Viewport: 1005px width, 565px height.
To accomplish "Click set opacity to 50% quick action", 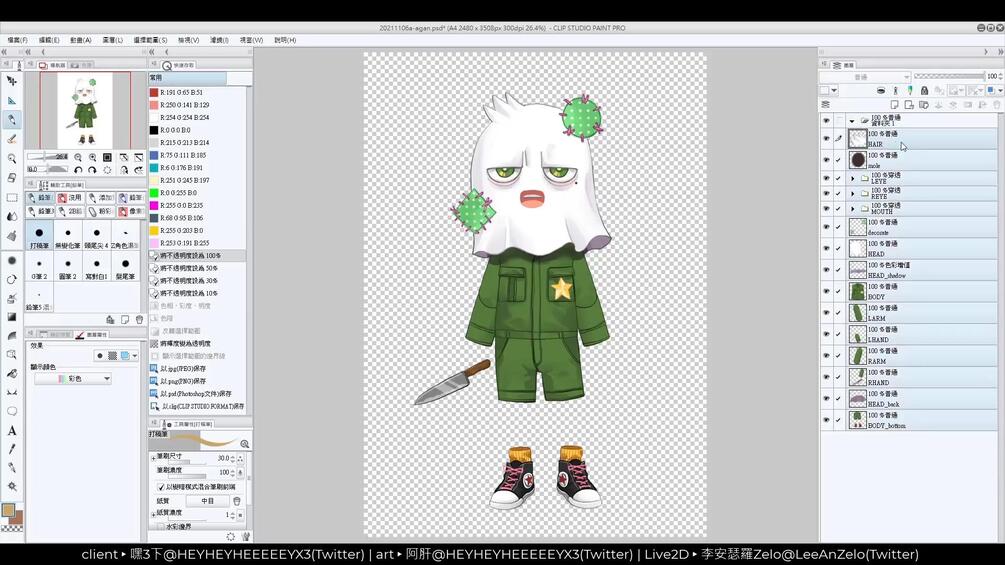I will click(x=197, y=268).
